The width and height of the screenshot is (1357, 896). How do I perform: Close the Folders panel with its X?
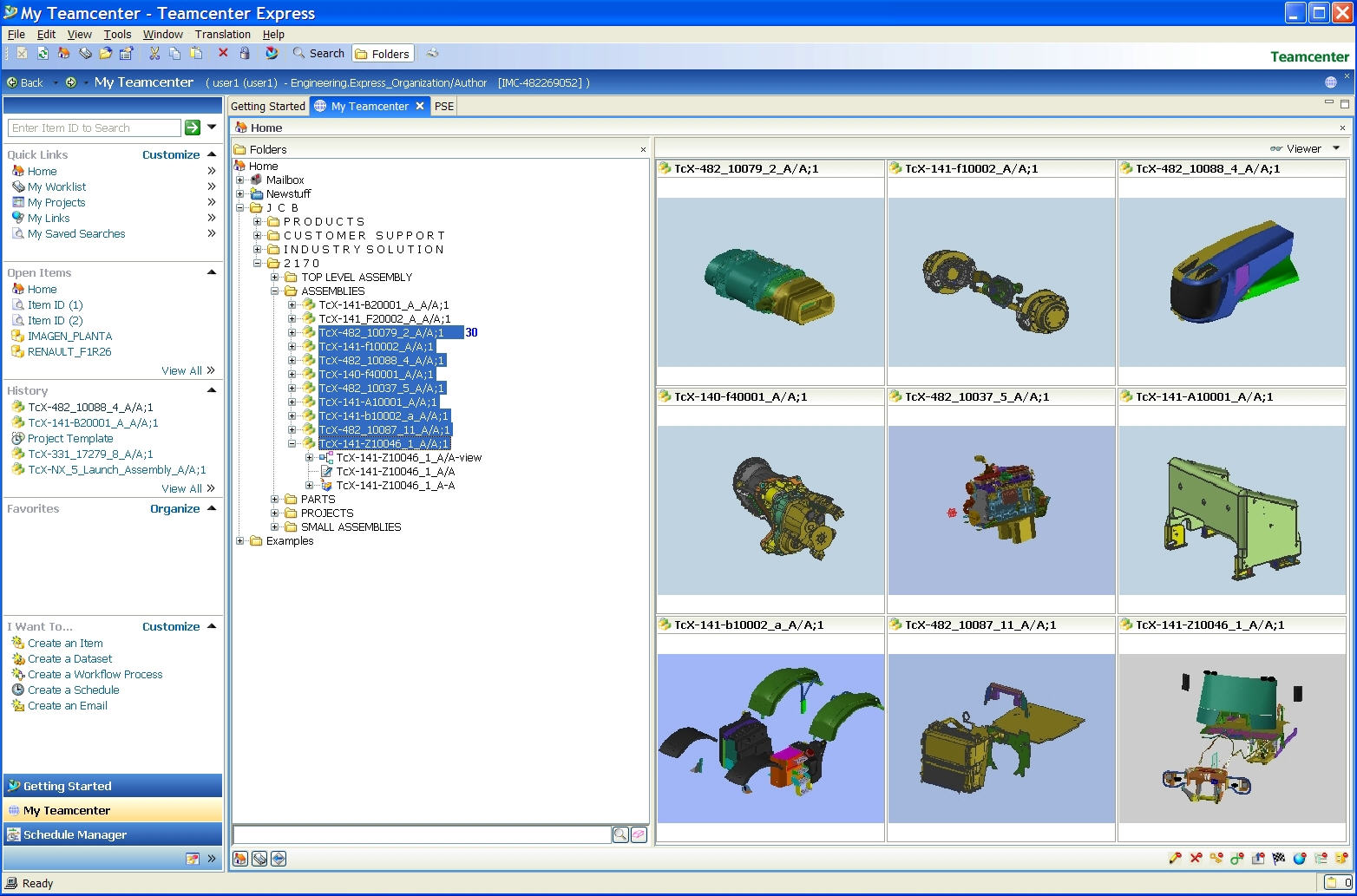643,149
